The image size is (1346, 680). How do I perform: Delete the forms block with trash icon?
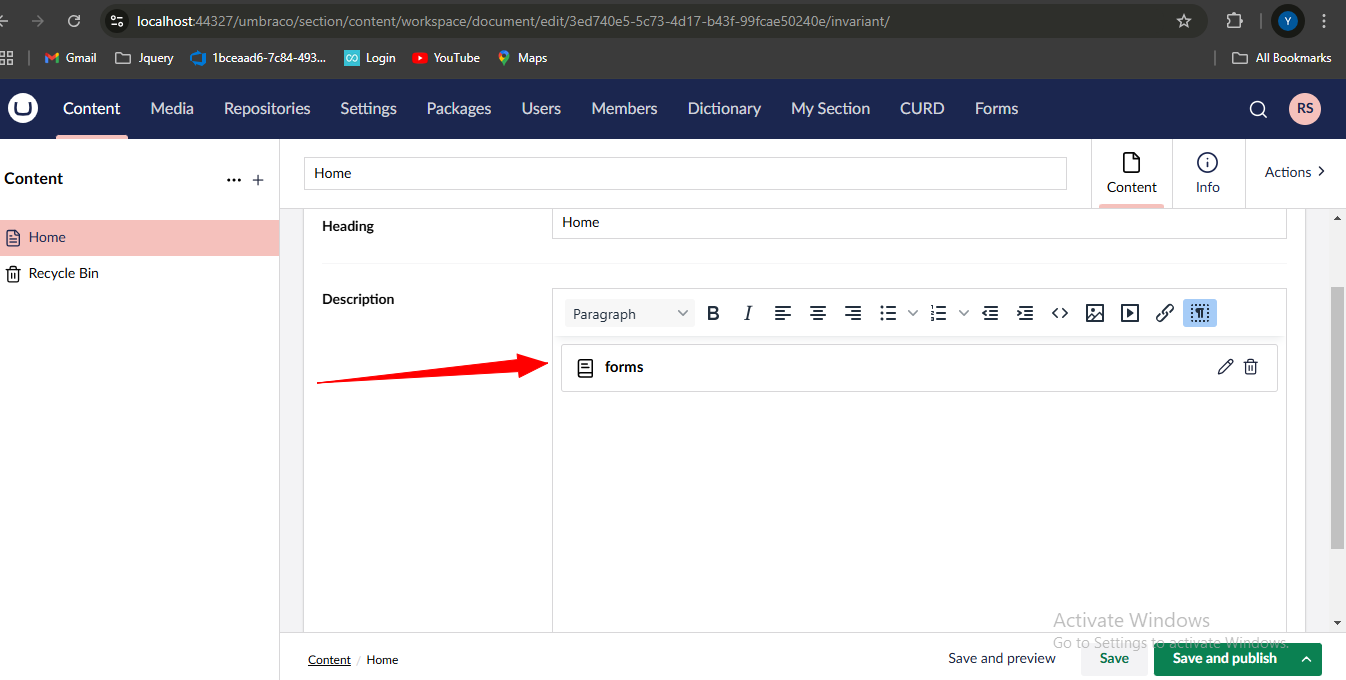pyautogui.click(x=1250, y=367)
